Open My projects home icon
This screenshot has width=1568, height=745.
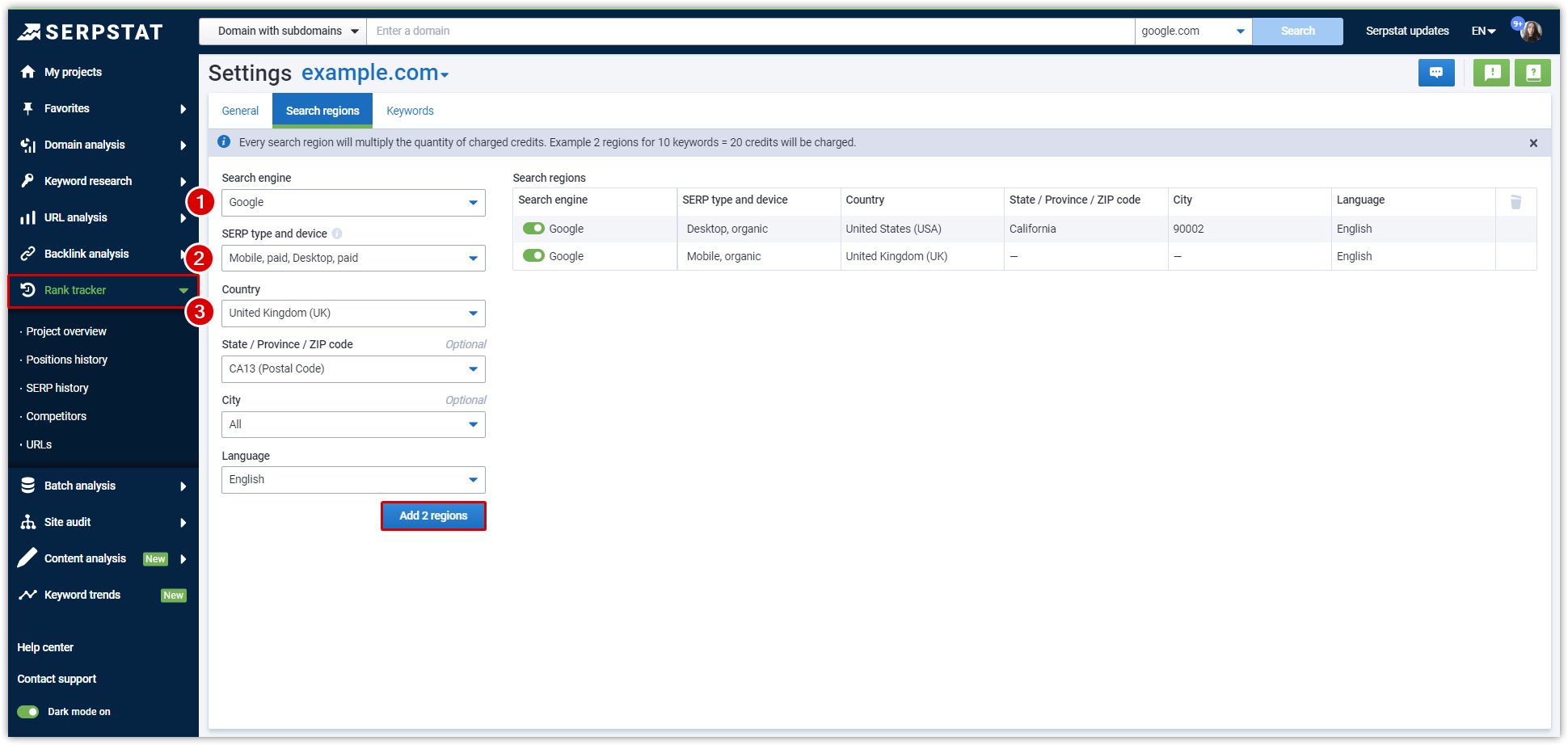(27, 72)
